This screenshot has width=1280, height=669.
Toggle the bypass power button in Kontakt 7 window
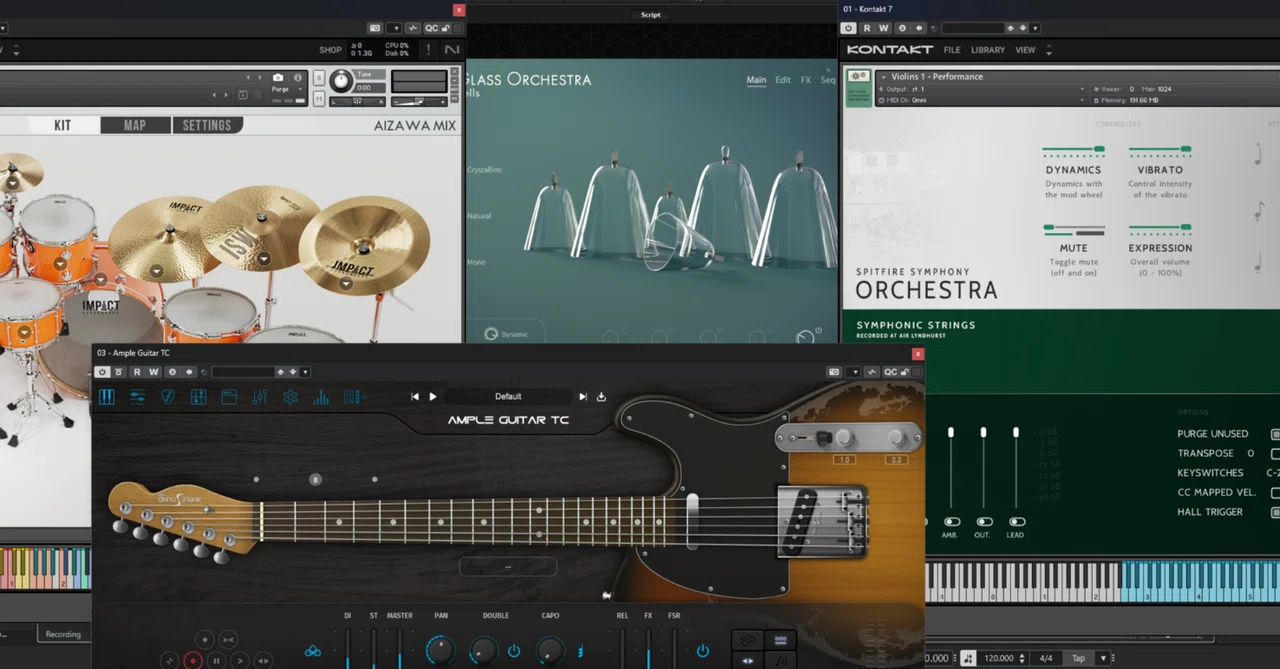coord(849,28)
